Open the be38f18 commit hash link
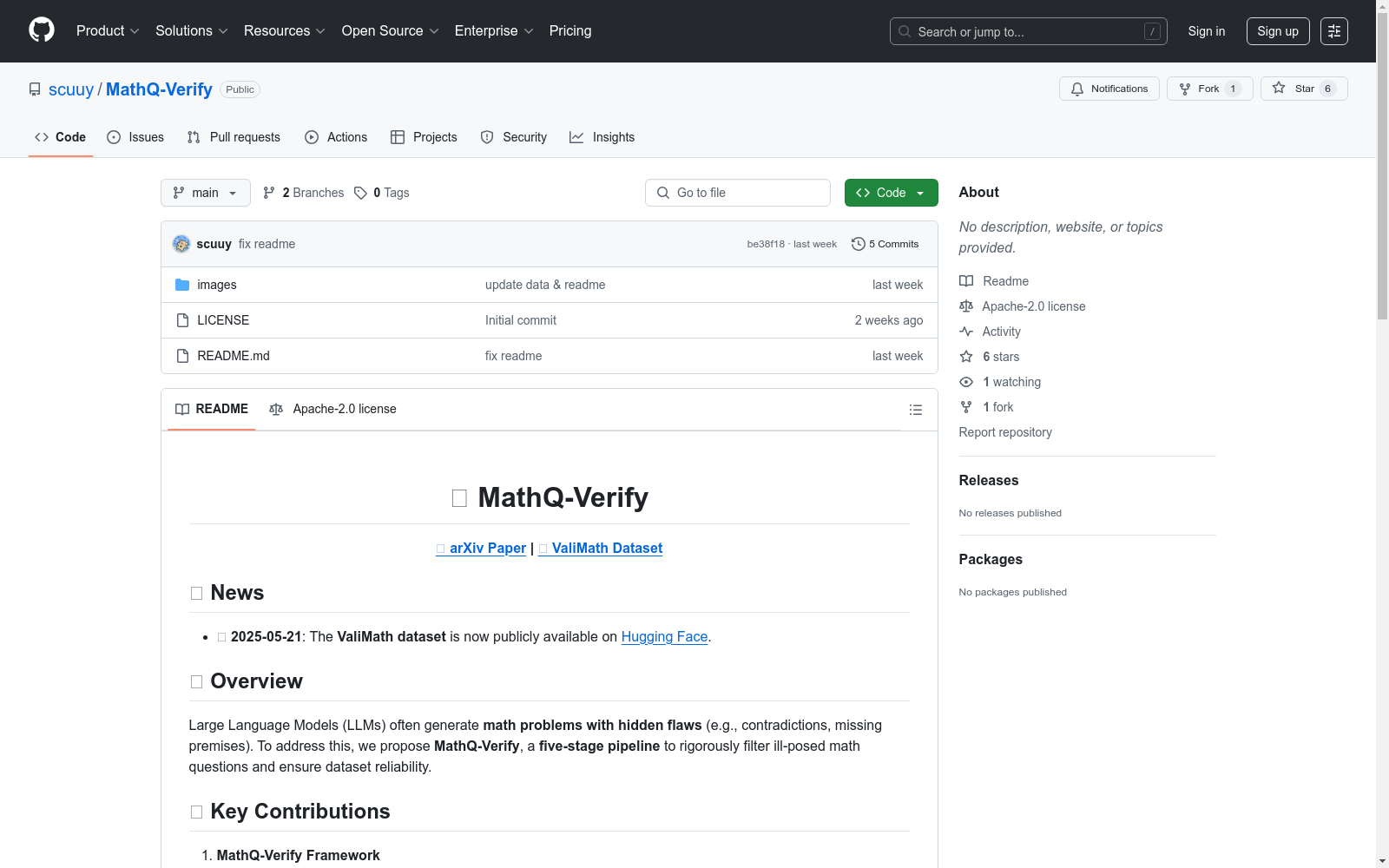Image resolution: width=1389 pixels, height=868 pixels. pyautogui.click(x=766, y=244)
